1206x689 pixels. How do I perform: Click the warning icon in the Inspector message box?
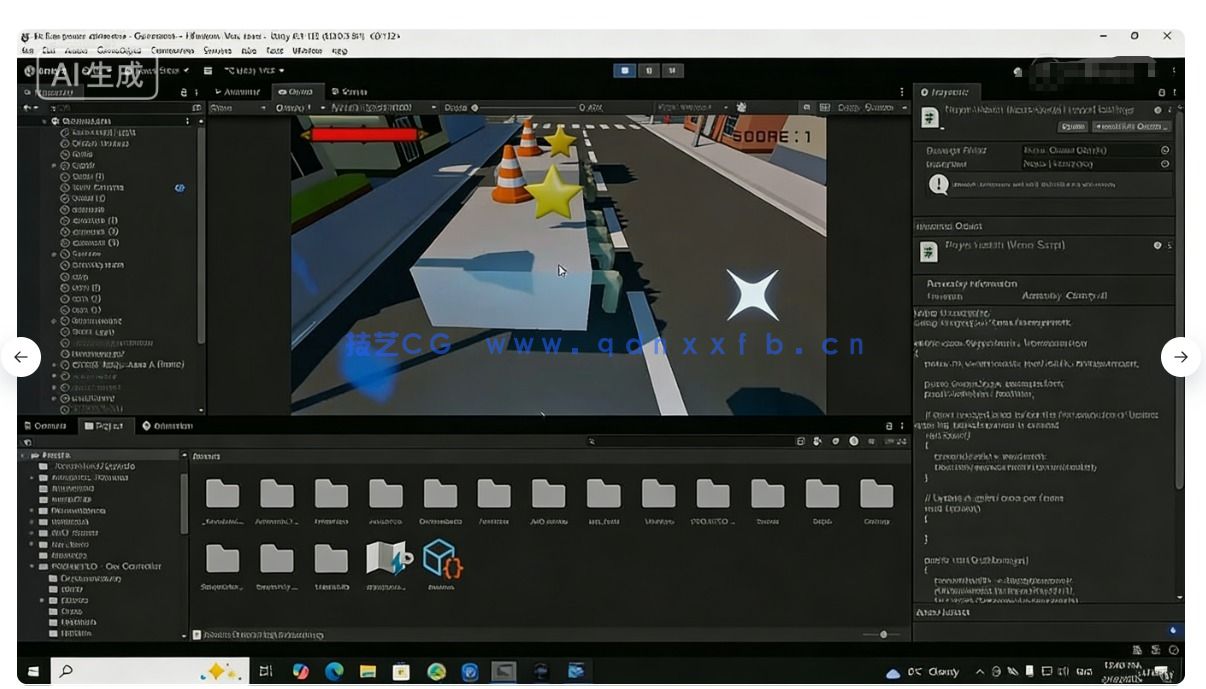(940, 184)
